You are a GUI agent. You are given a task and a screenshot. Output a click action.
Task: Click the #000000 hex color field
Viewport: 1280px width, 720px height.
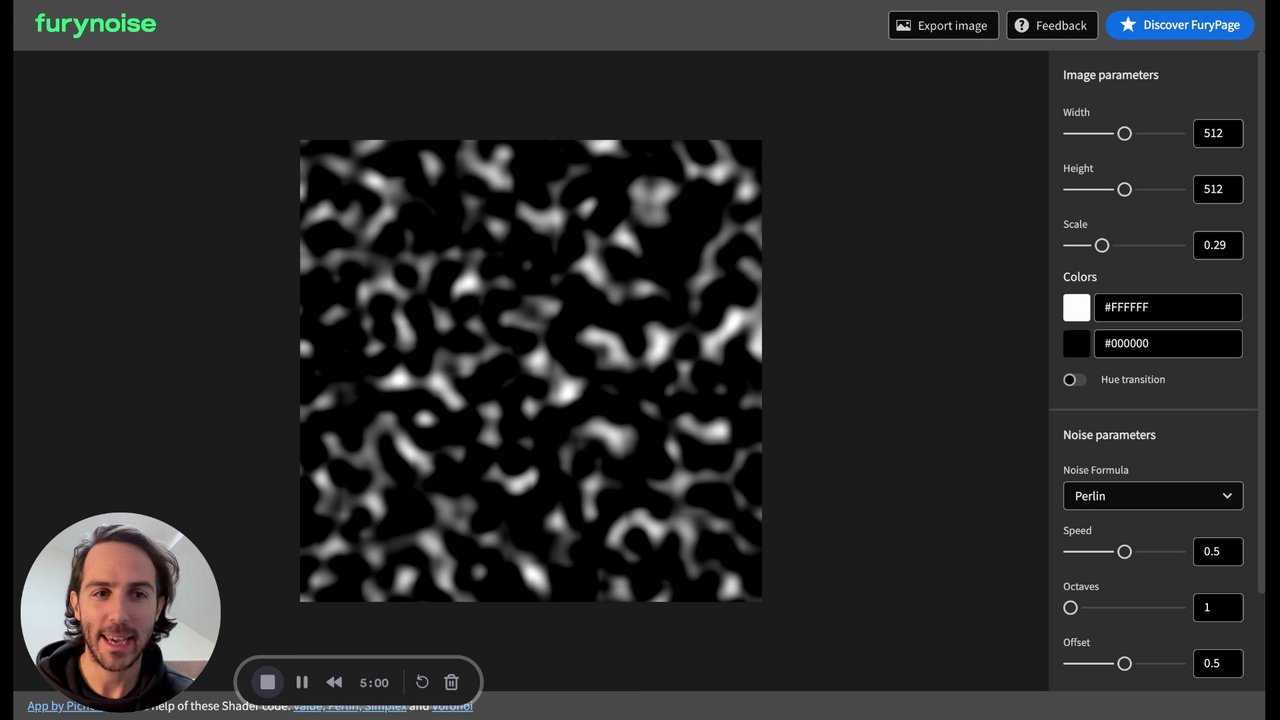tap(1168, 343)
